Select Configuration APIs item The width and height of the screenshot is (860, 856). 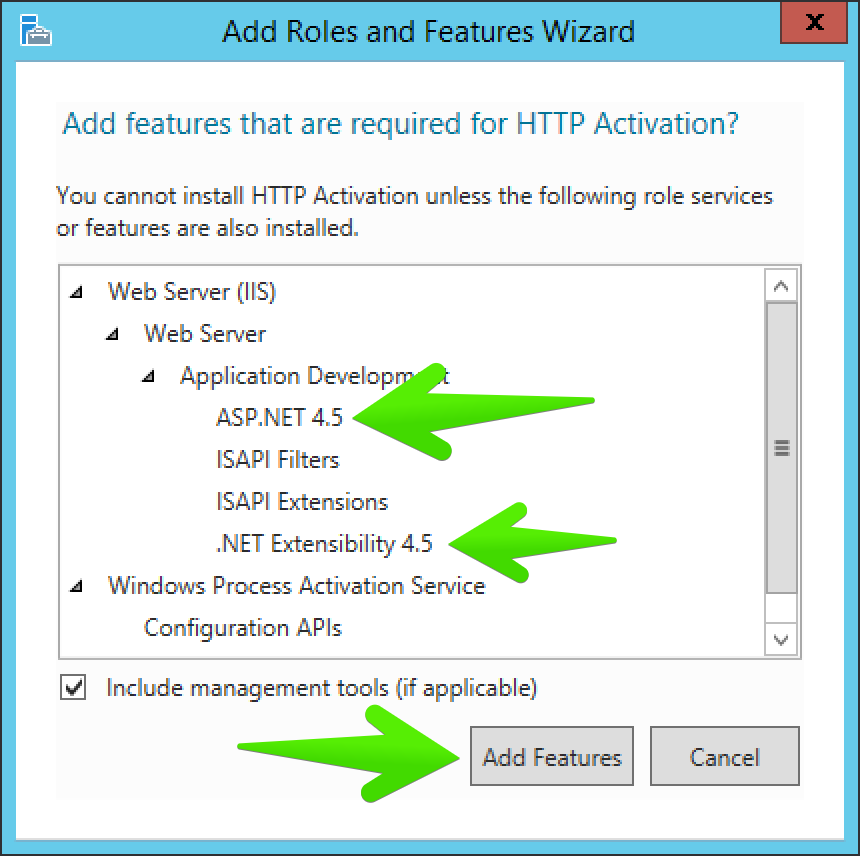(242, 628)
